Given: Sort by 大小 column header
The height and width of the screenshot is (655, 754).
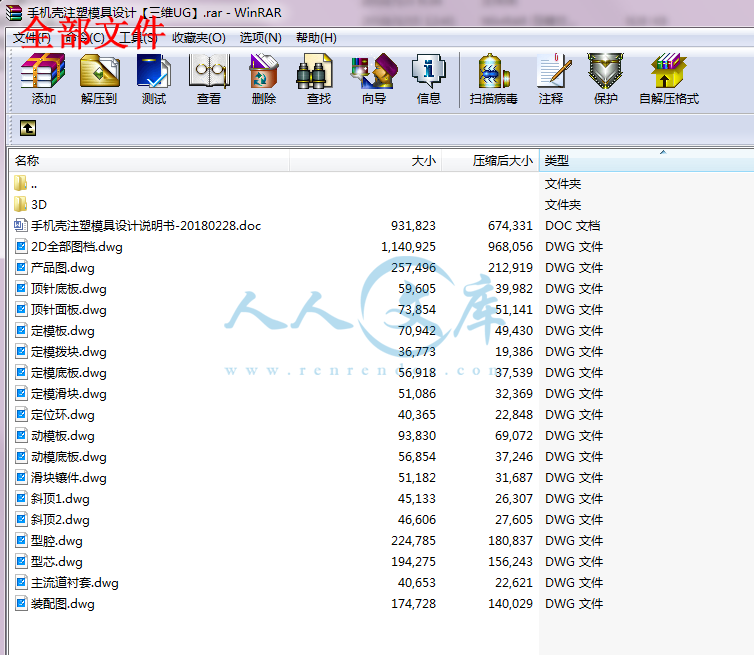Looking at the screenshot, I should 365,161.
